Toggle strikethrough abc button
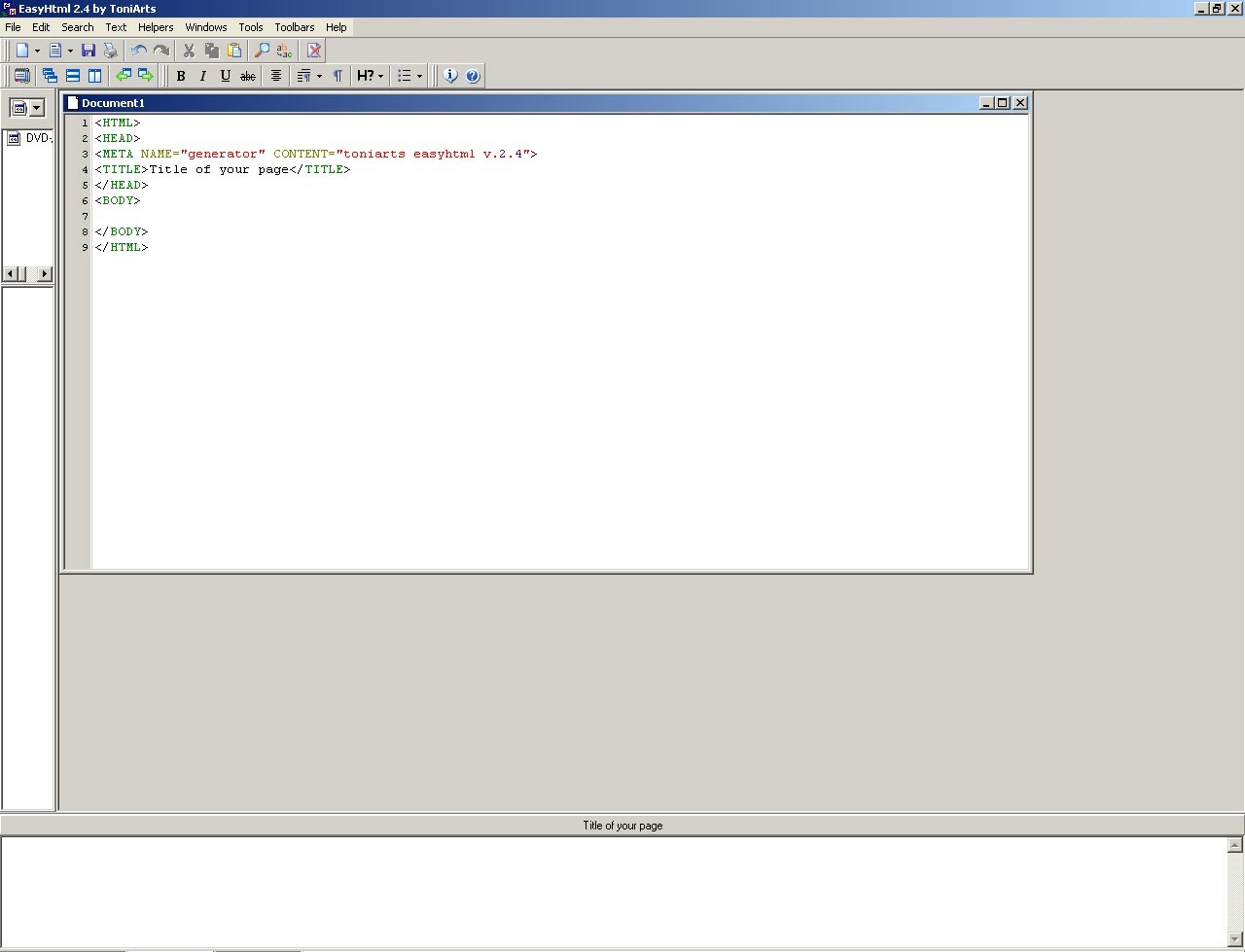 coord(248,76)
